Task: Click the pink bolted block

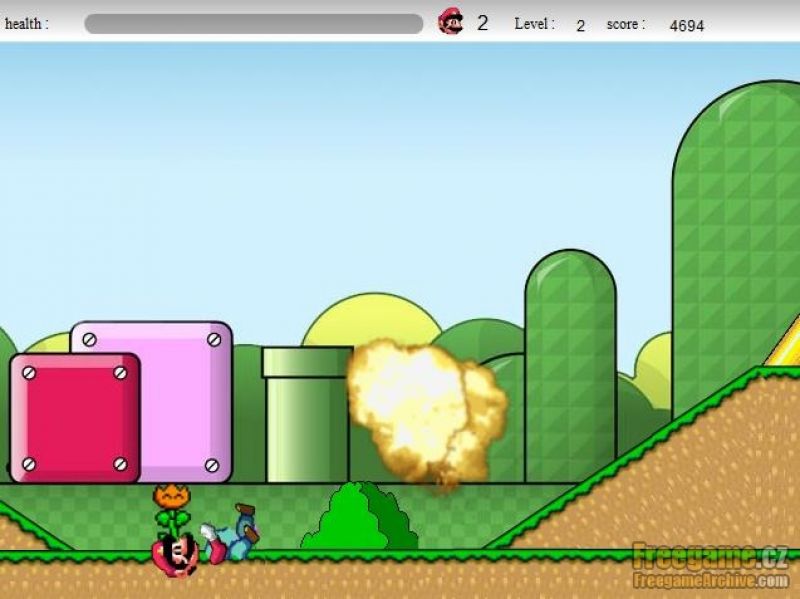Action: (185, 402)
